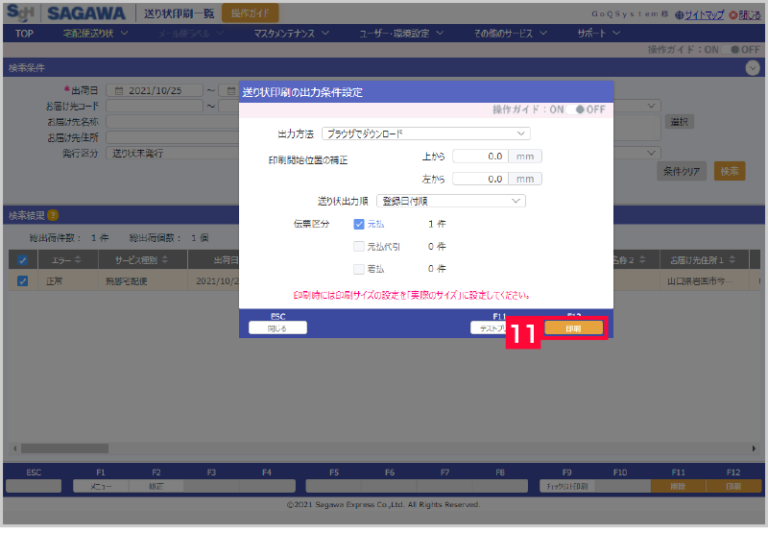Image resolution: width=768 pixels, height=533 pixels.
Task: Toggle the 元払 checkbox in the dialog
Action: tap(360, 225)
